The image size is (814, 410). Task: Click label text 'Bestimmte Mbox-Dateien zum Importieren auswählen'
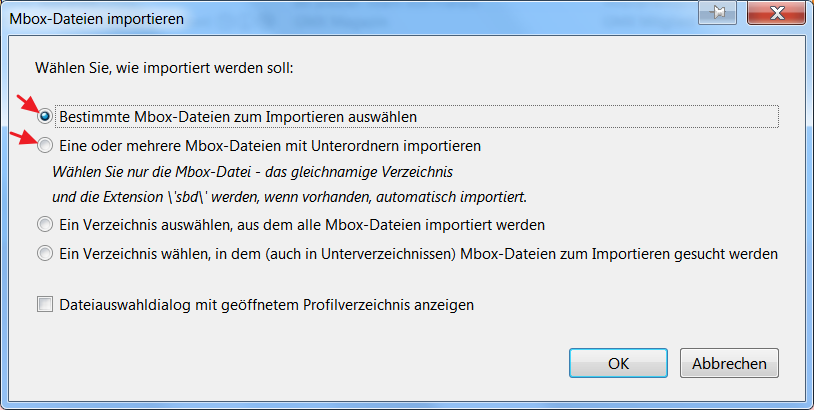238,116
